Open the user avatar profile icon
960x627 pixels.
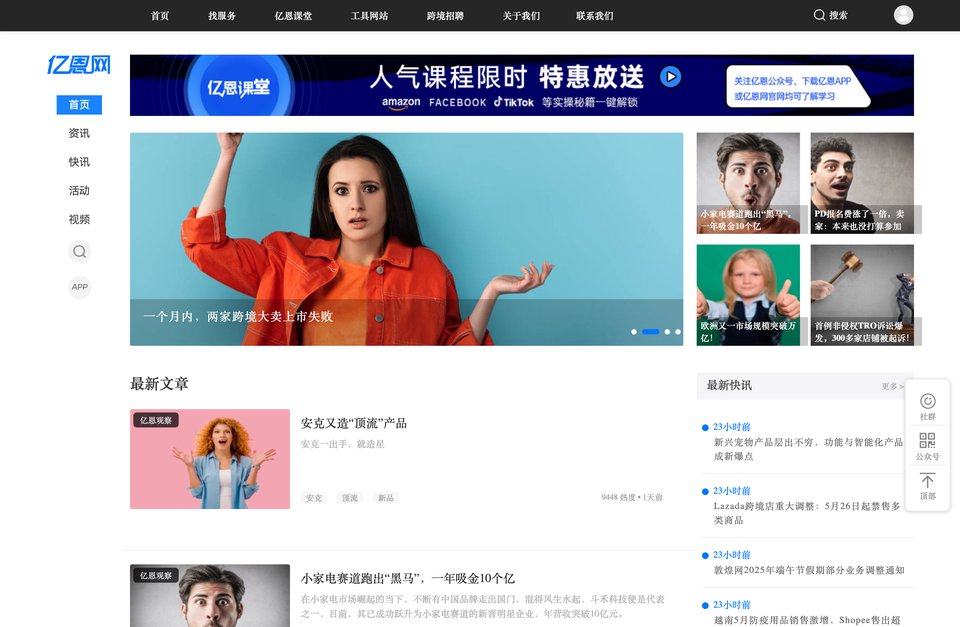tap(903, 15)
